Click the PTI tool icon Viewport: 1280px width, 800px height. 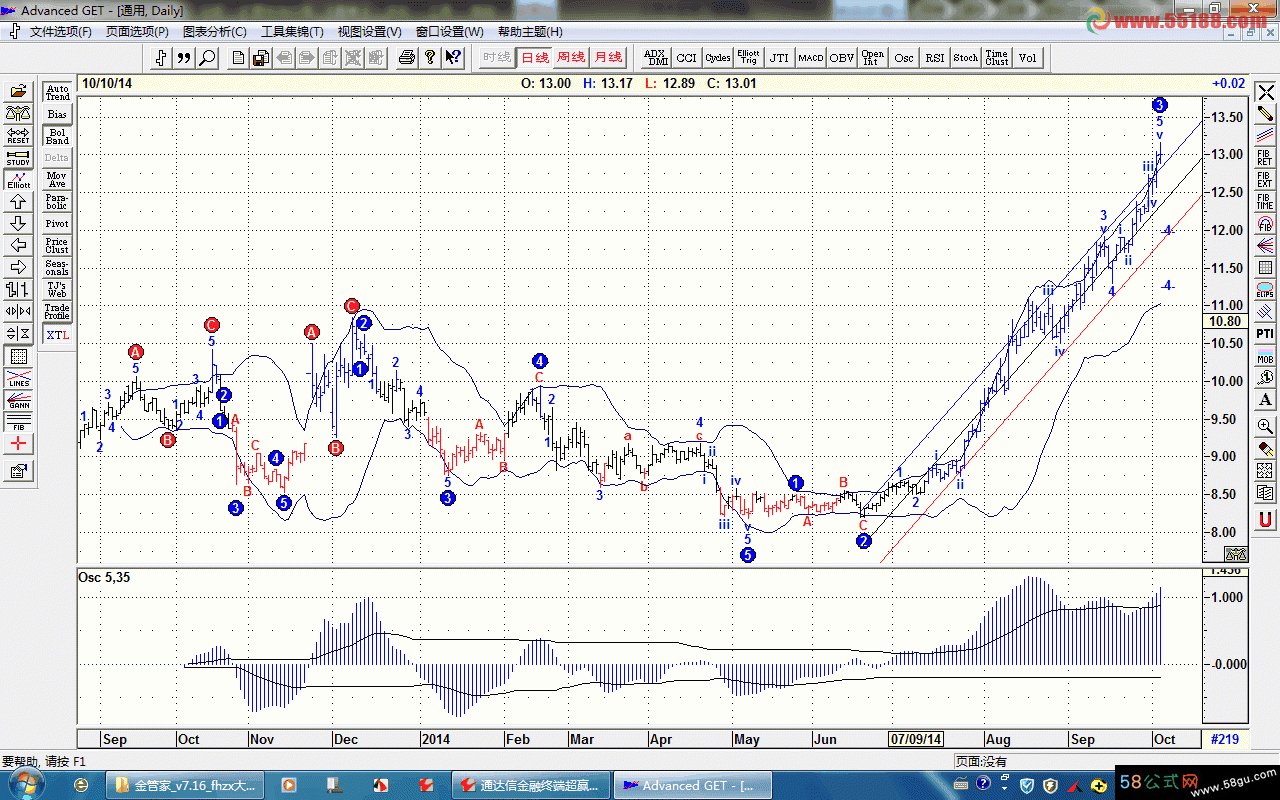click(x=1265, y=334)
